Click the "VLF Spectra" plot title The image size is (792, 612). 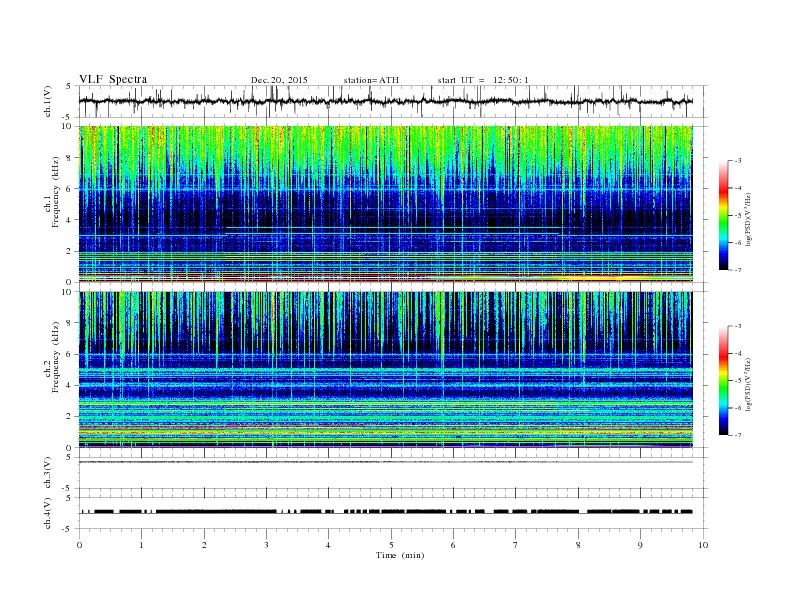click(113, 79)
